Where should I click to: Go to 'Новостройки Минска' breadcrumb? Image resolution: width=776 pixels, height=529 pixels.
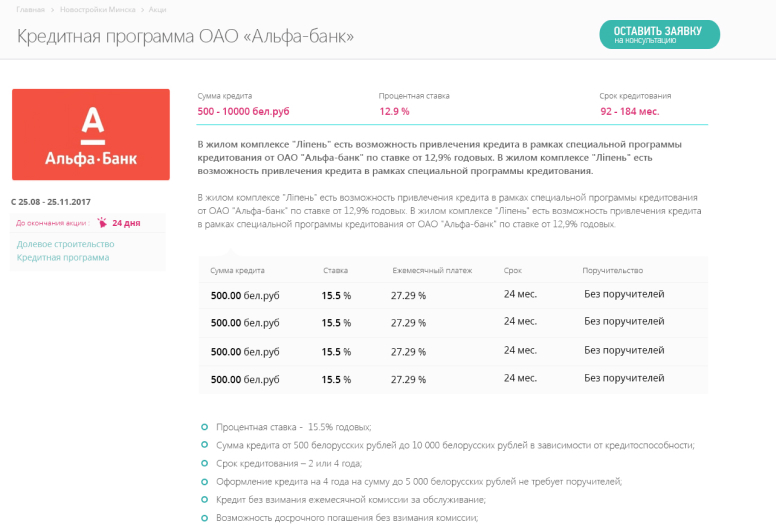pyautogui.click(x=98, y=8)
